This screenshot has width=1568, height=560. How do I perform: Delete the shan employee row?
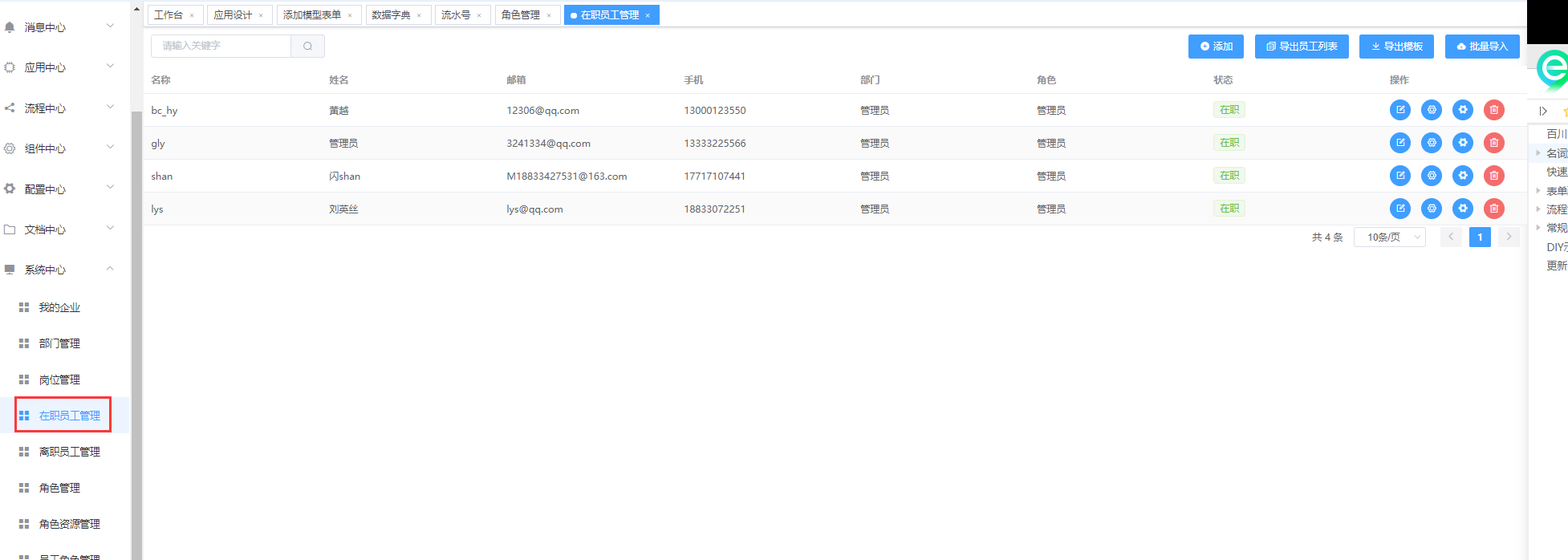tap(1494, 176)
